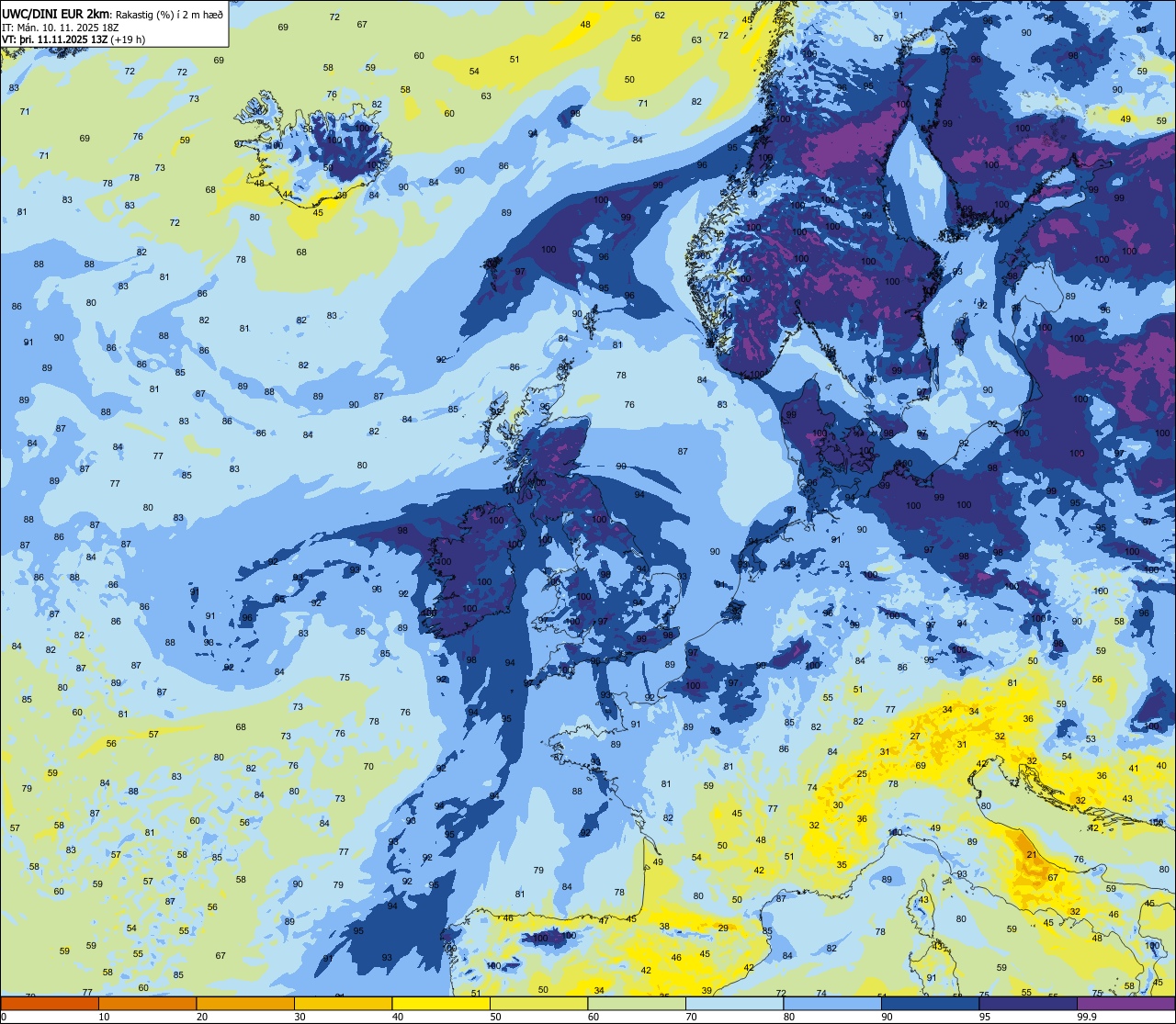Click the light blue legend segment 70 to 80

coord(735,1004)
